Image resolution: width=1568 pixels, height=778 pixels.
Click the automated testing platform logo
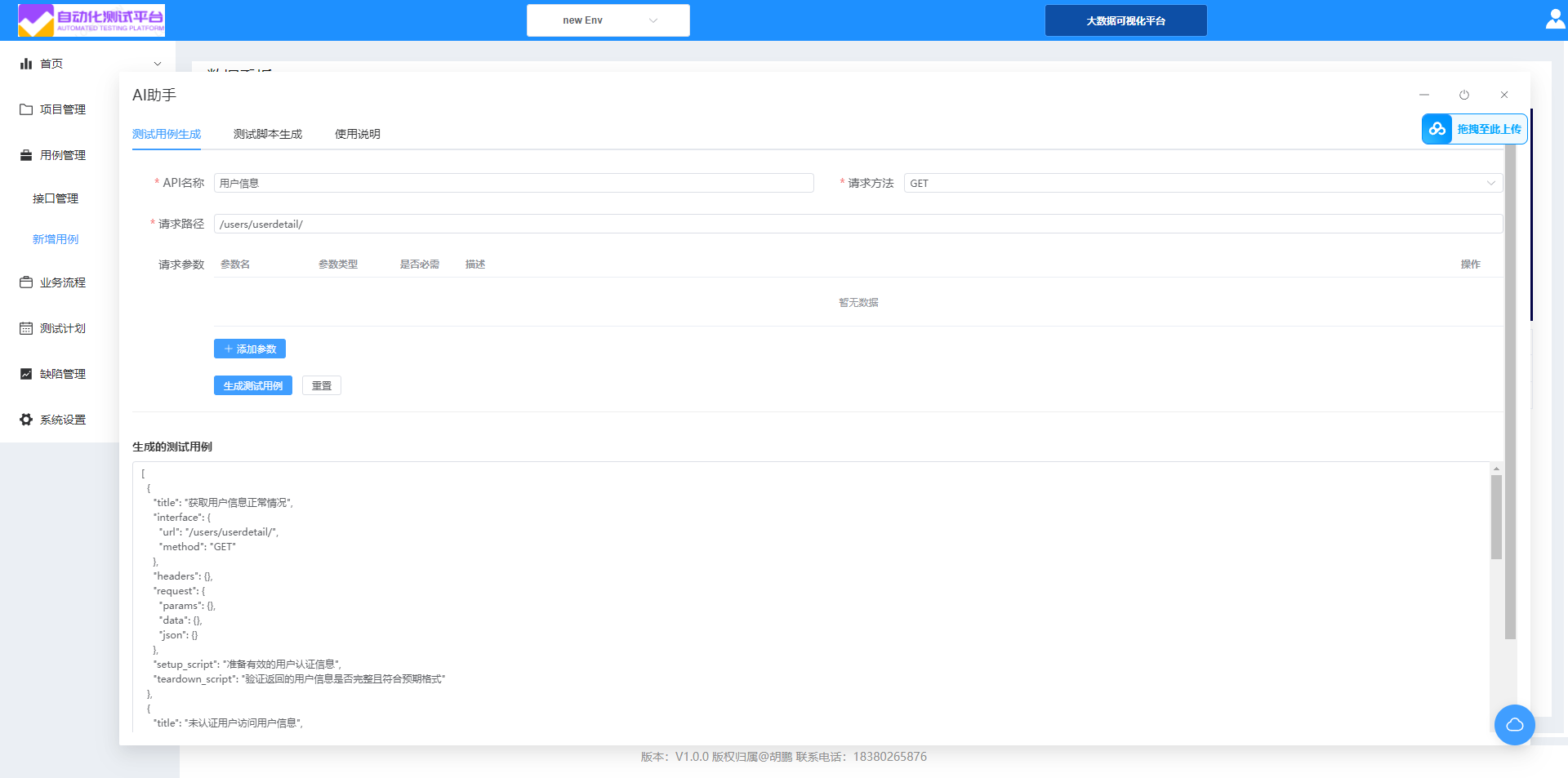click(91, 20)
